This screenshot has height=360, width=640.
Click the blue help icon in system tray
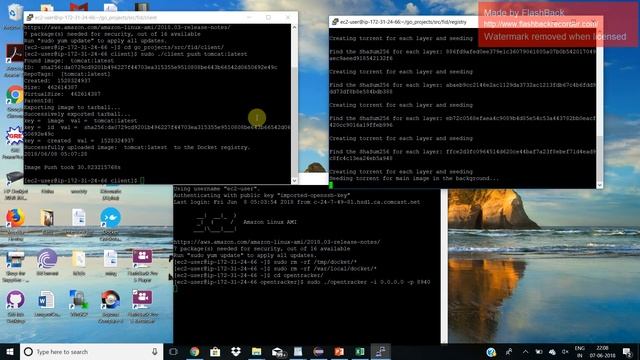tap(491, 351)
